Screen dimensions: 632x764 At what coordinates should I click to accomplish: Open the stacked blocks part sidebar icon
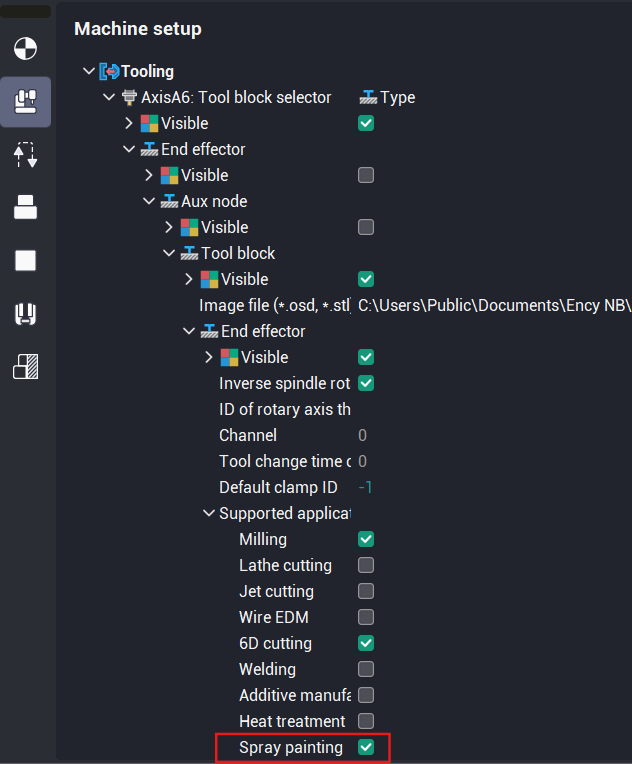tap(26, 207)
